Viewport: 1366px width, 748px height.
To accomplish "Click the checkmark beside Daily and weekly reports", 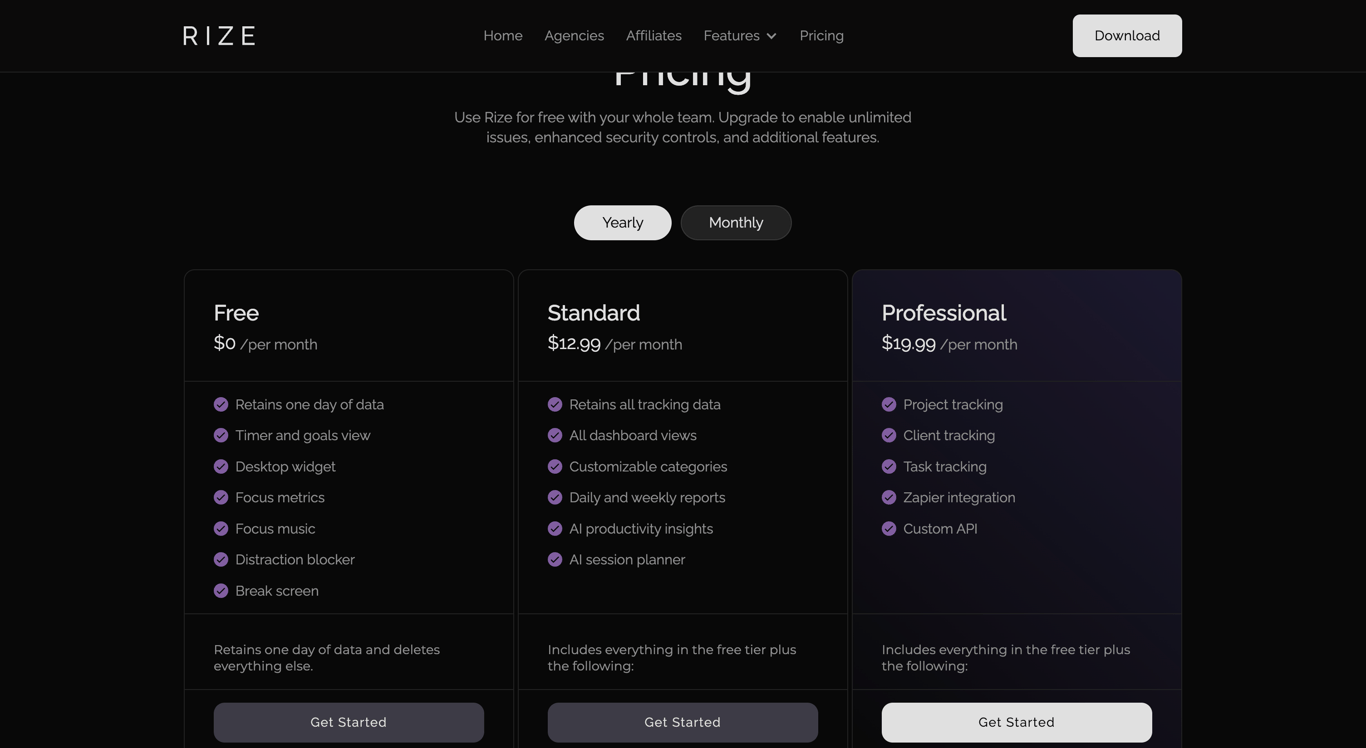I will click(x=554, y=496).
